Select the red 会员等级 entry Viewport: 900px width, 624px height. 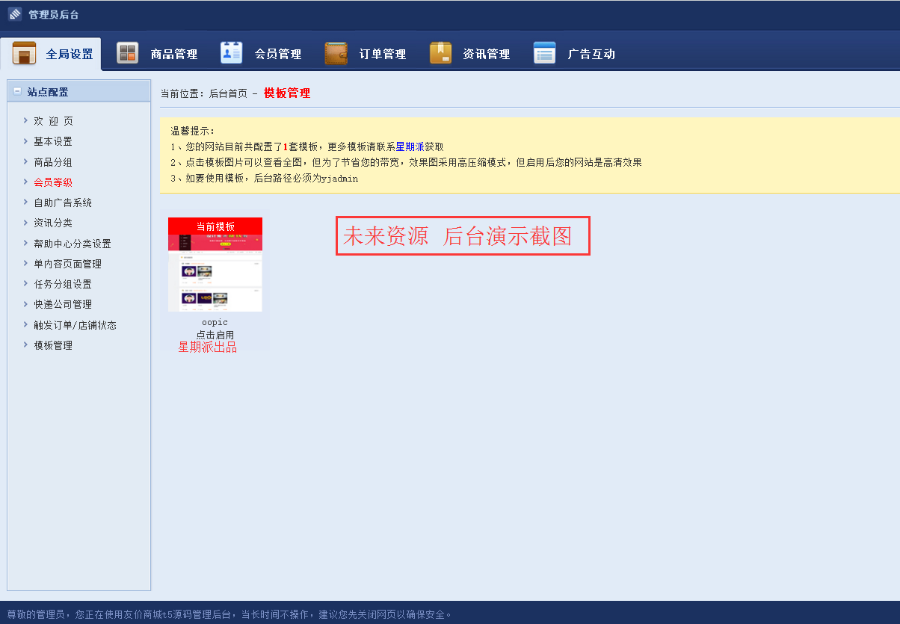tap(53, 182)
